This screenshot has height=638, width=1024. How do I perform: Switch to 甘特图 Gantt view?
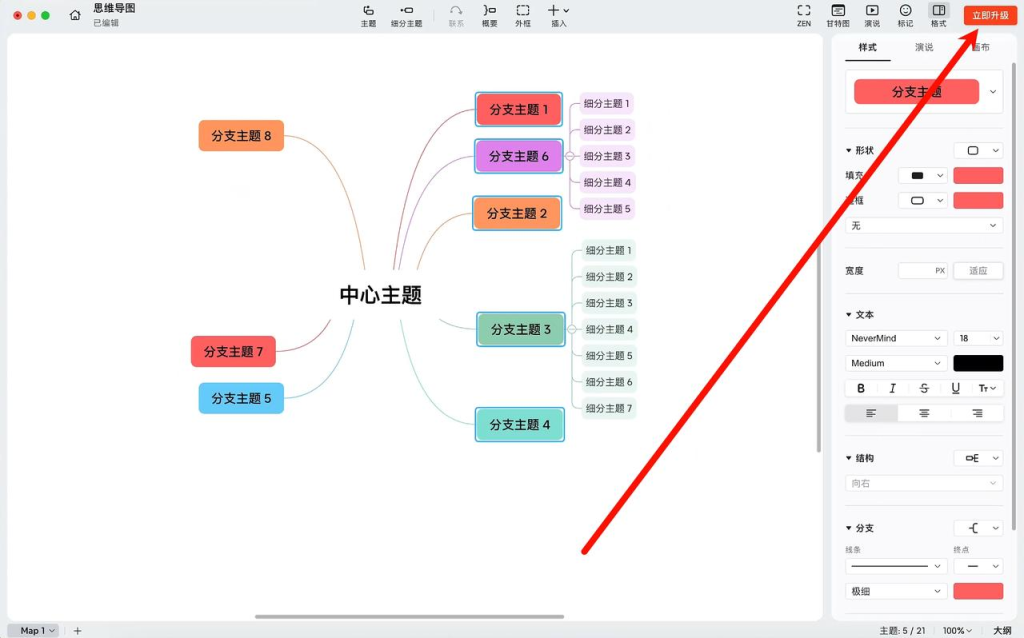click(x=838, y=16)
